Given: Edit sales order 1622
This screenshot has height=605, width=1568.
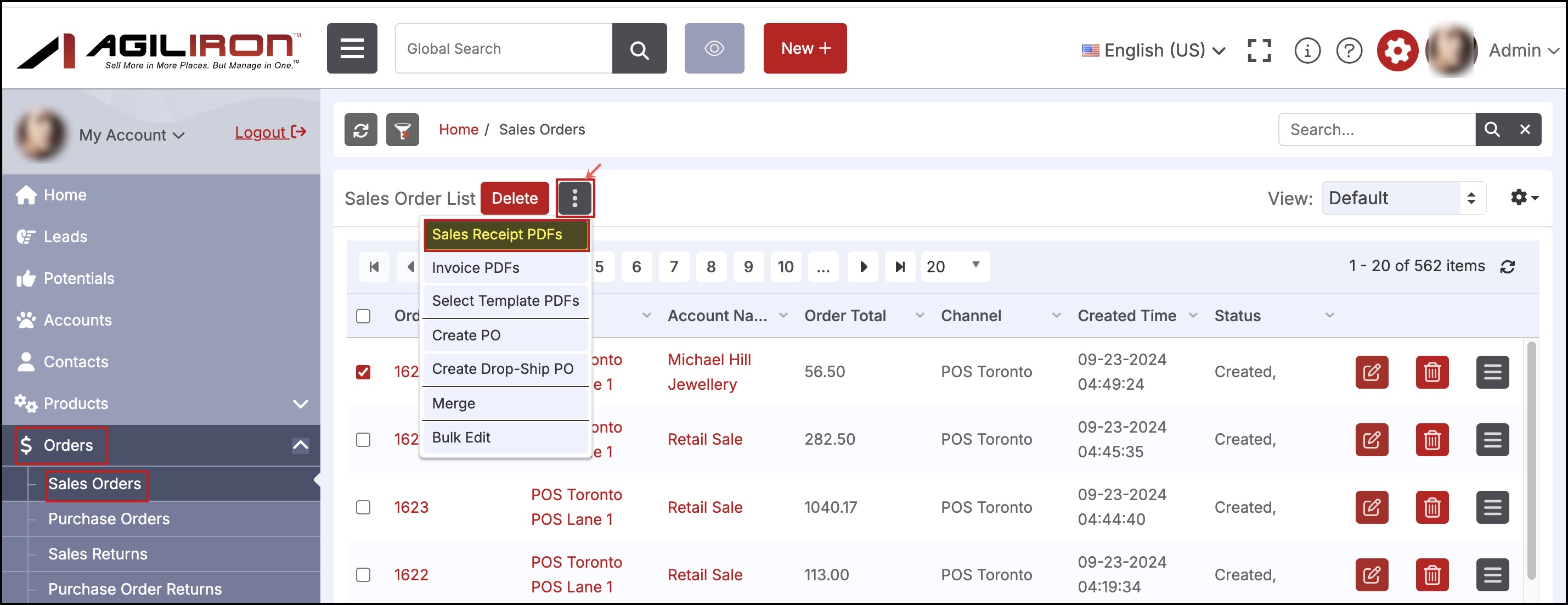Looking at the screenshot, I should coord(1372,575).
